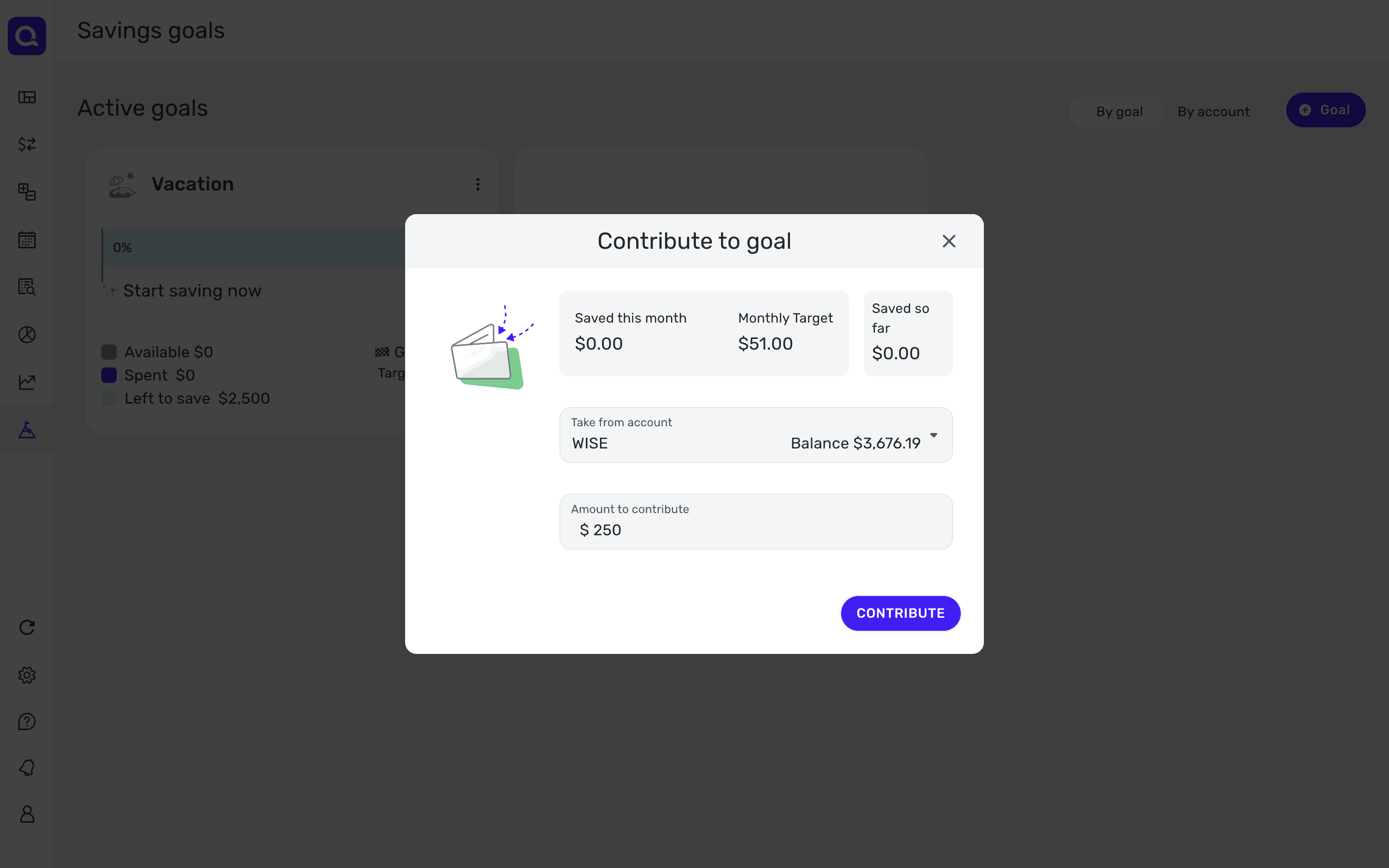
Task: Click the purple Spent legend swatch
Action: (x=109, y=376)
